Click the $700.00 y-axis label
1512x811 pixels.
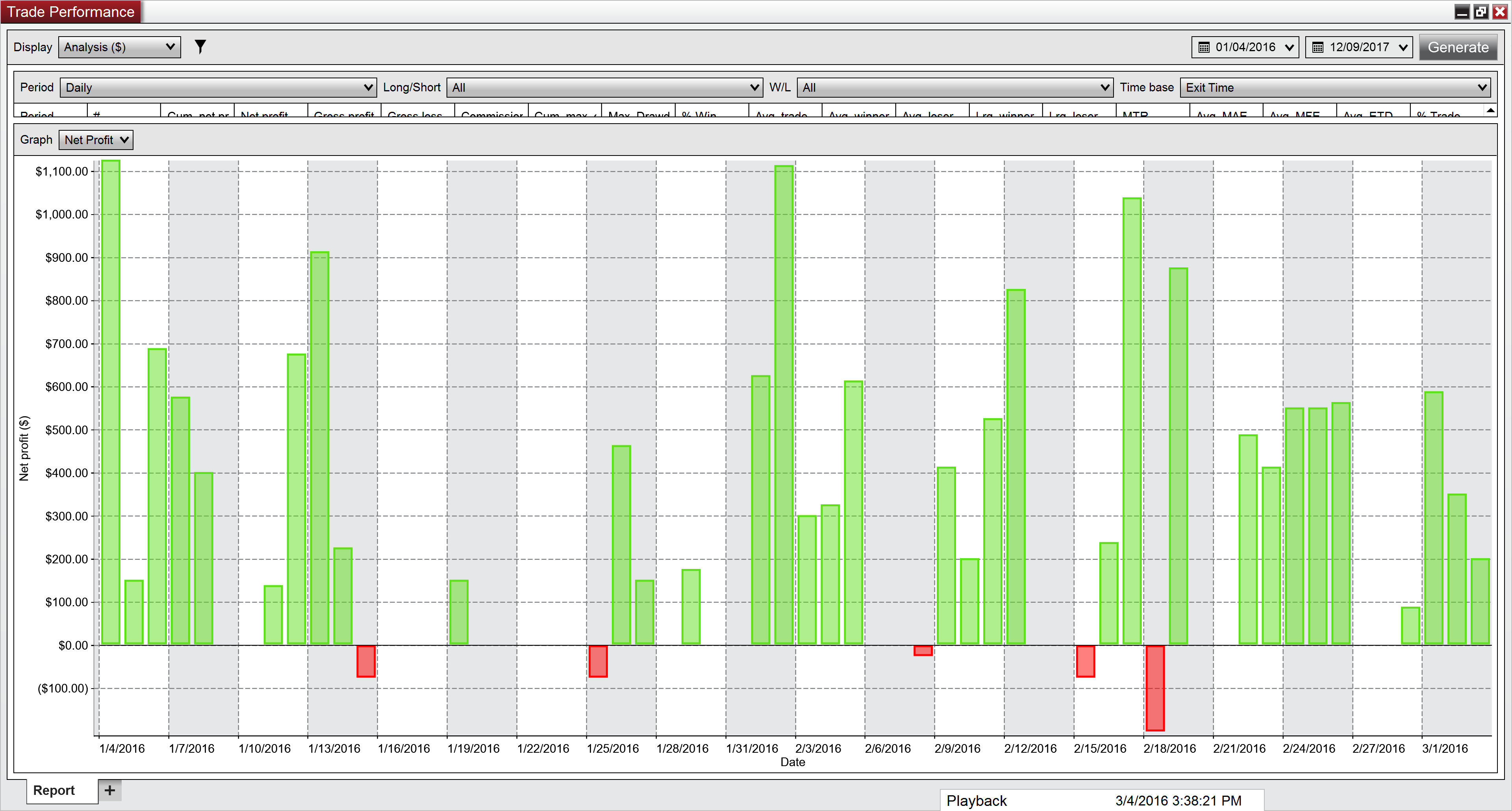click(x=66, y=344)
